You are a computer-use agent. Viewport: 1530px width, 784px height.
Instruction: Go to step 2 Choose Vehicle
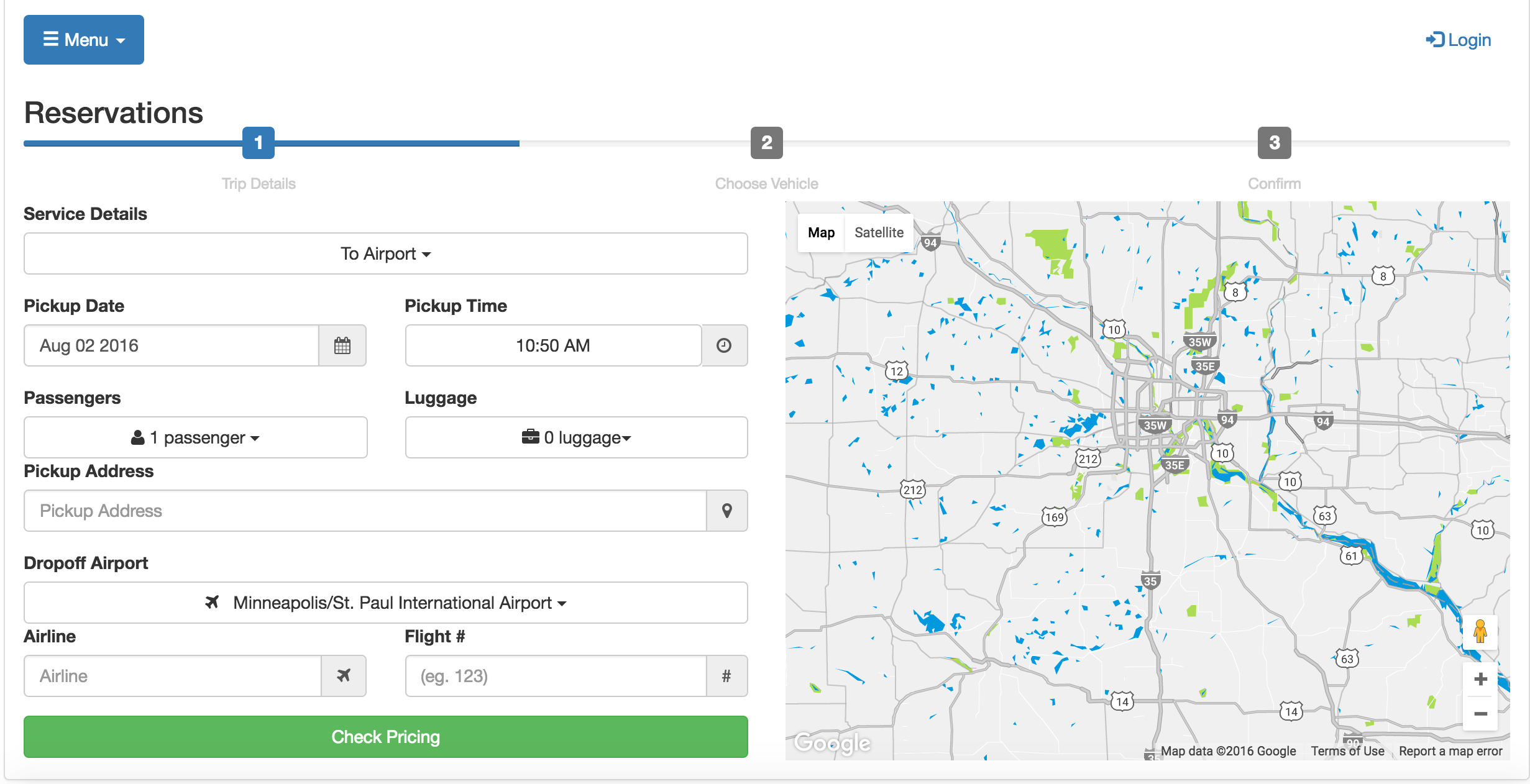point(766,143)
